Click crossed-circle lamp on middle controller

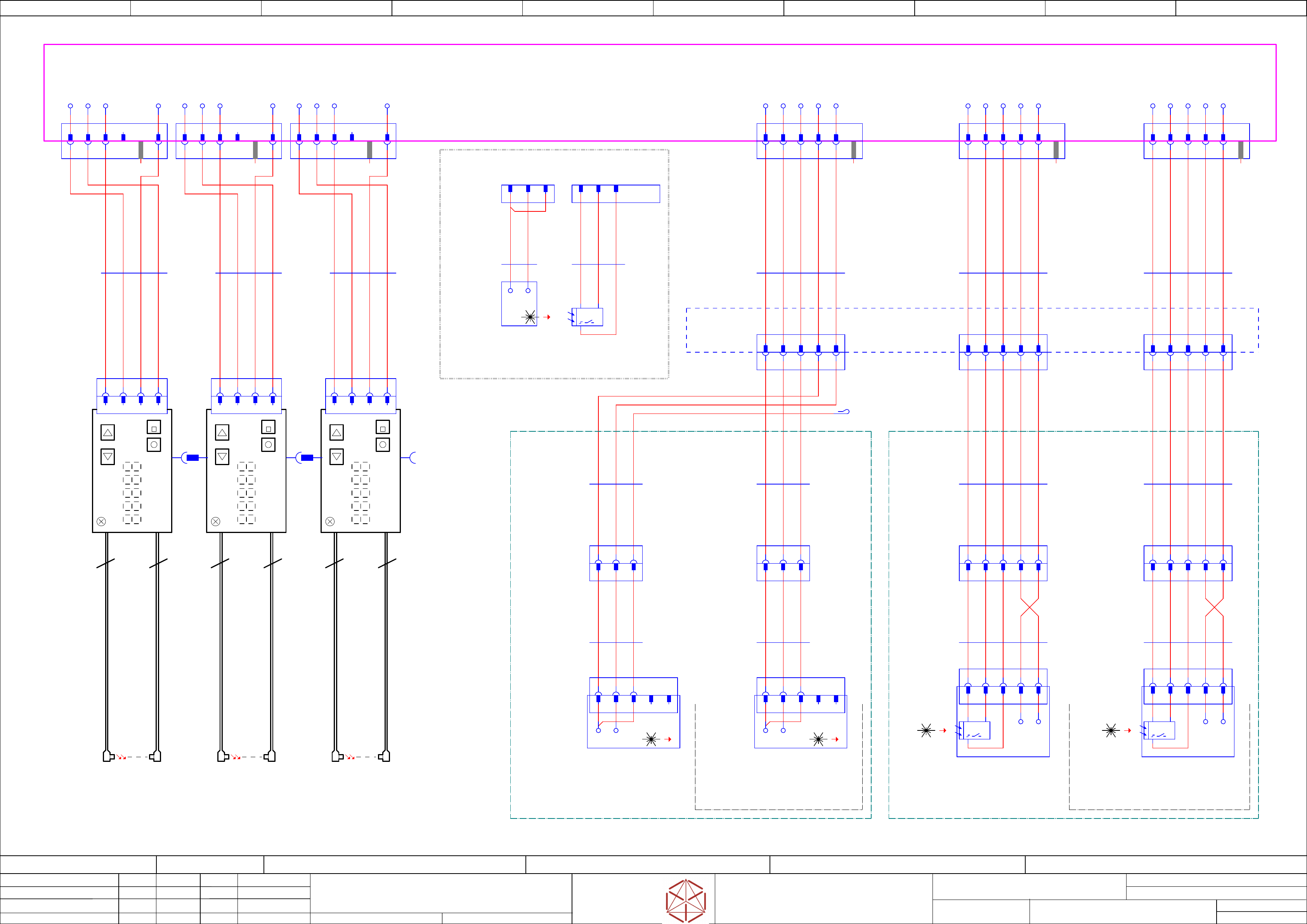(215, 521)
